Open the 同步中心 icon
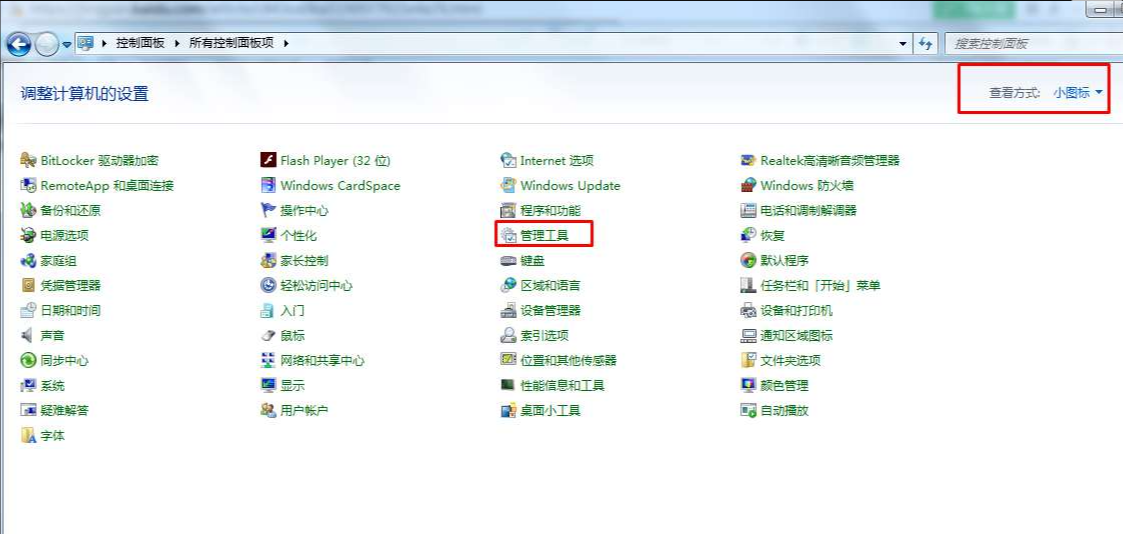The height and width of the screenshot is (534, 1123). click(x=29, y=360)
